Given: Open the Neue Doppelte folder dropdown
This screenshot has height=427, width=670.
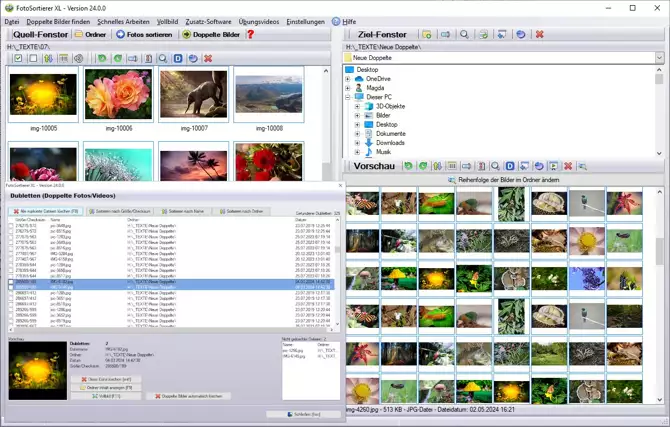Looking at the screenshot, I should tap(658, 58).
